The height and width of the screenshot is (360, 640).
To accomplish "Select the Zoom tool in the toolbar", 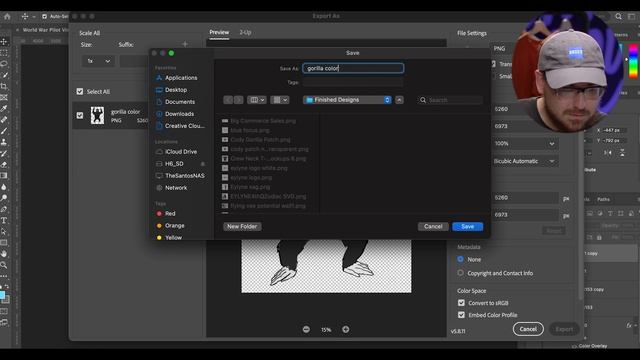I will pyautogui.click(x=4, y=265).
